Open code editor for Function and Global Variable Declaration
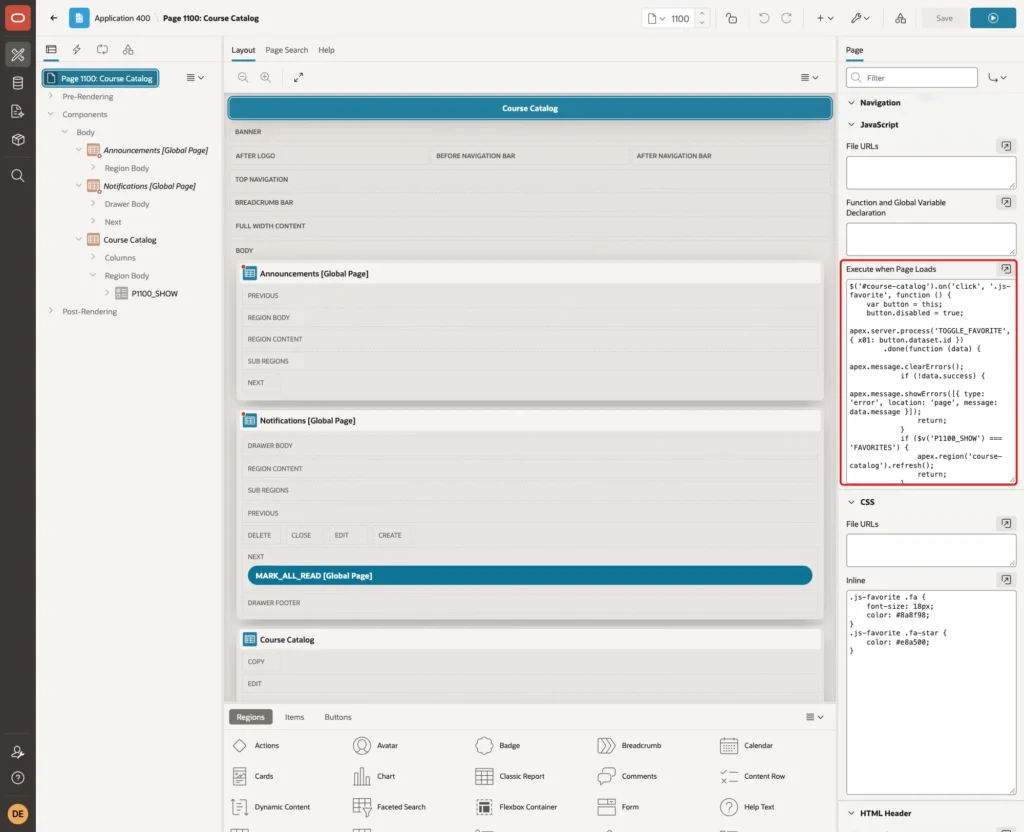The height and width of the screenshot is (832, 1024). click(1006, 202)
